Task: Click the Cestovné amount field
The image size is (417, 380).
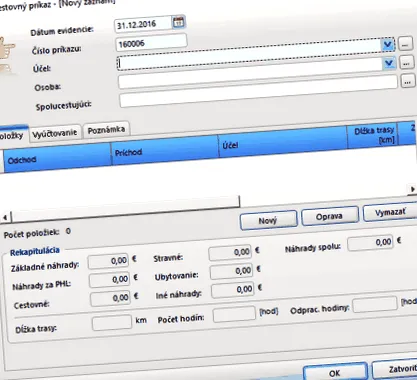Action: [x=111, y=298]
